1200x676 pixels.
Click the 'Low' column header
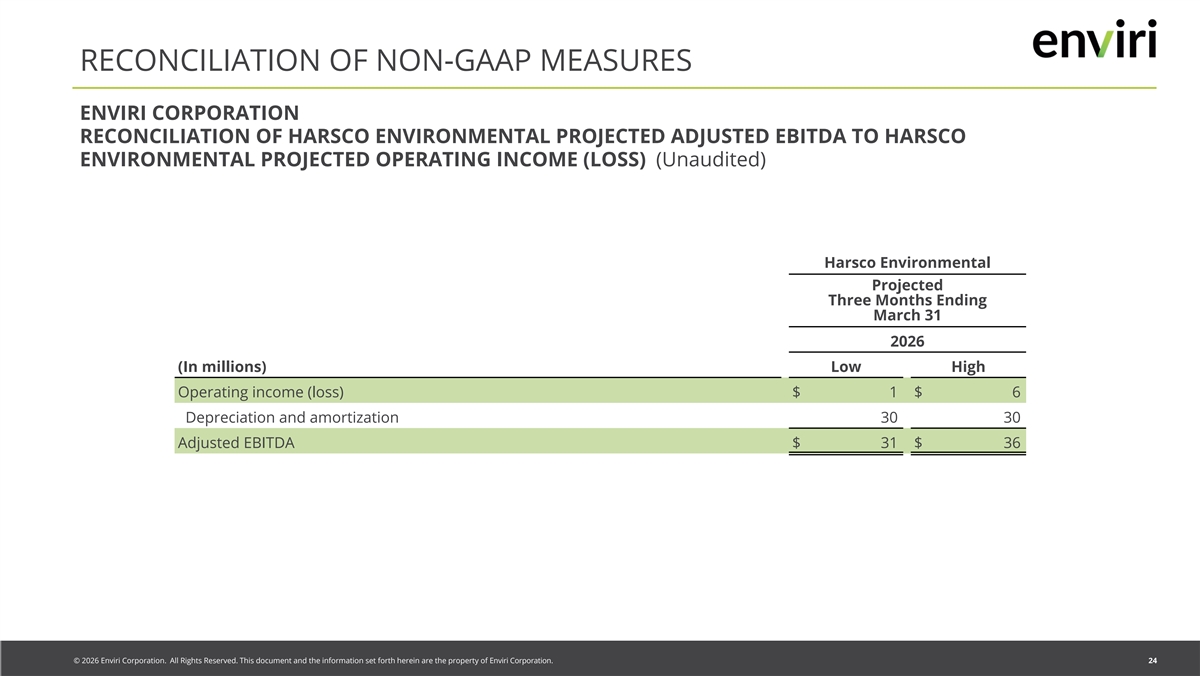pos(846,366)
